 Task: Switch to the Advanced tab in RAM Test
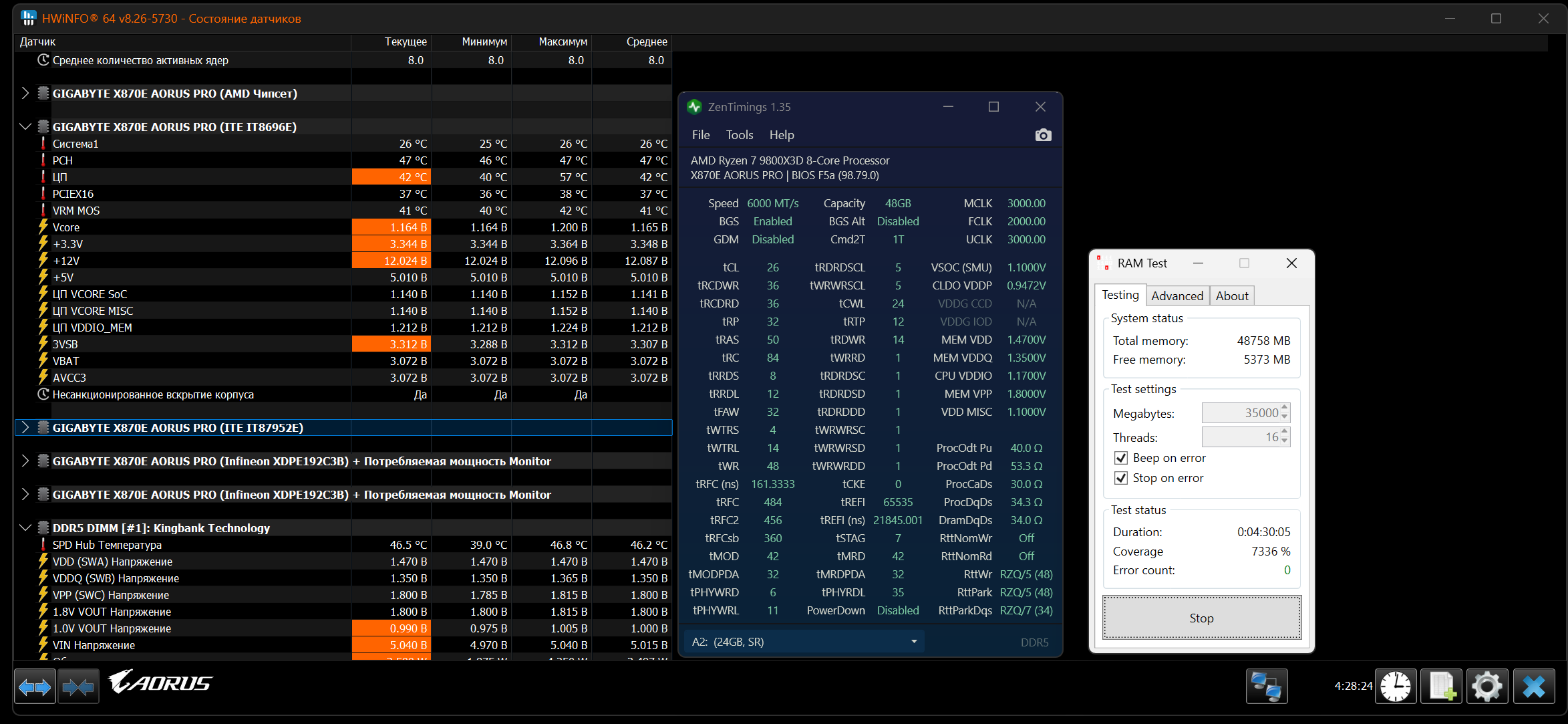tap(1177, 296)
